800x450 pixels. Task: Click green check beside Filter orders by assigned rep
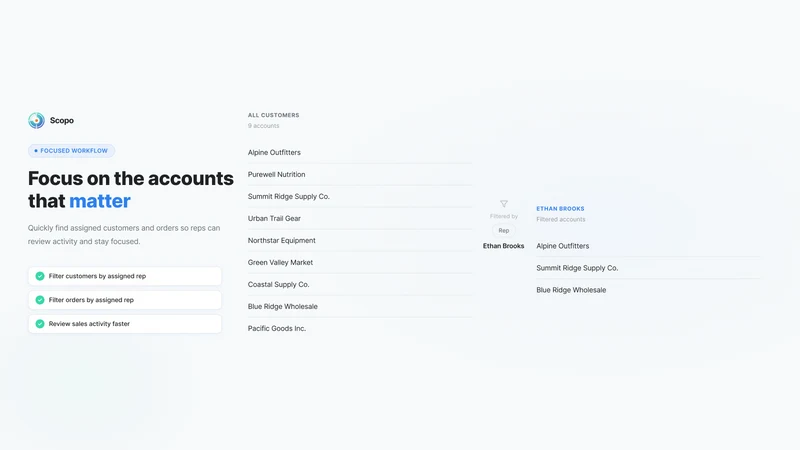click(x=40, y=300)
